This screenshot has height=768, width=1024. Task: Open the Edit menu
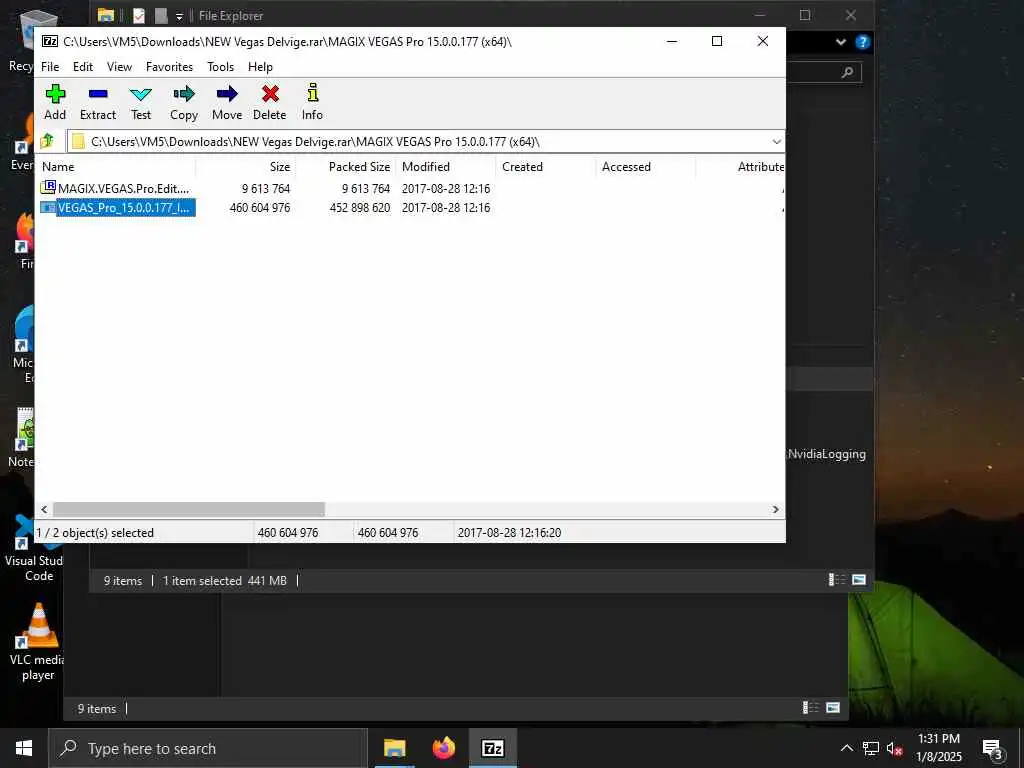point(82,67)
